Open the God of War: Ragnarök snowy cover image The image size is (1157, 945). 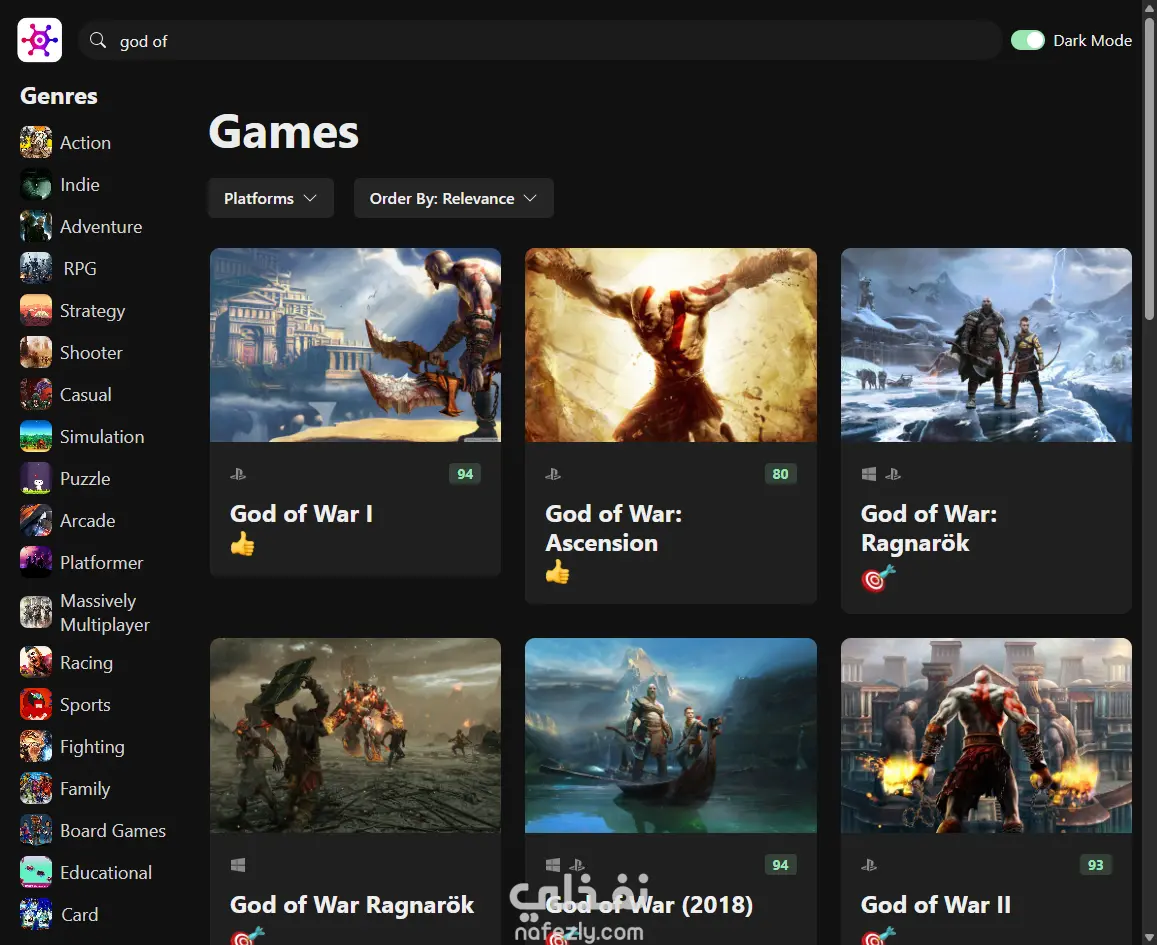[987, 345]
